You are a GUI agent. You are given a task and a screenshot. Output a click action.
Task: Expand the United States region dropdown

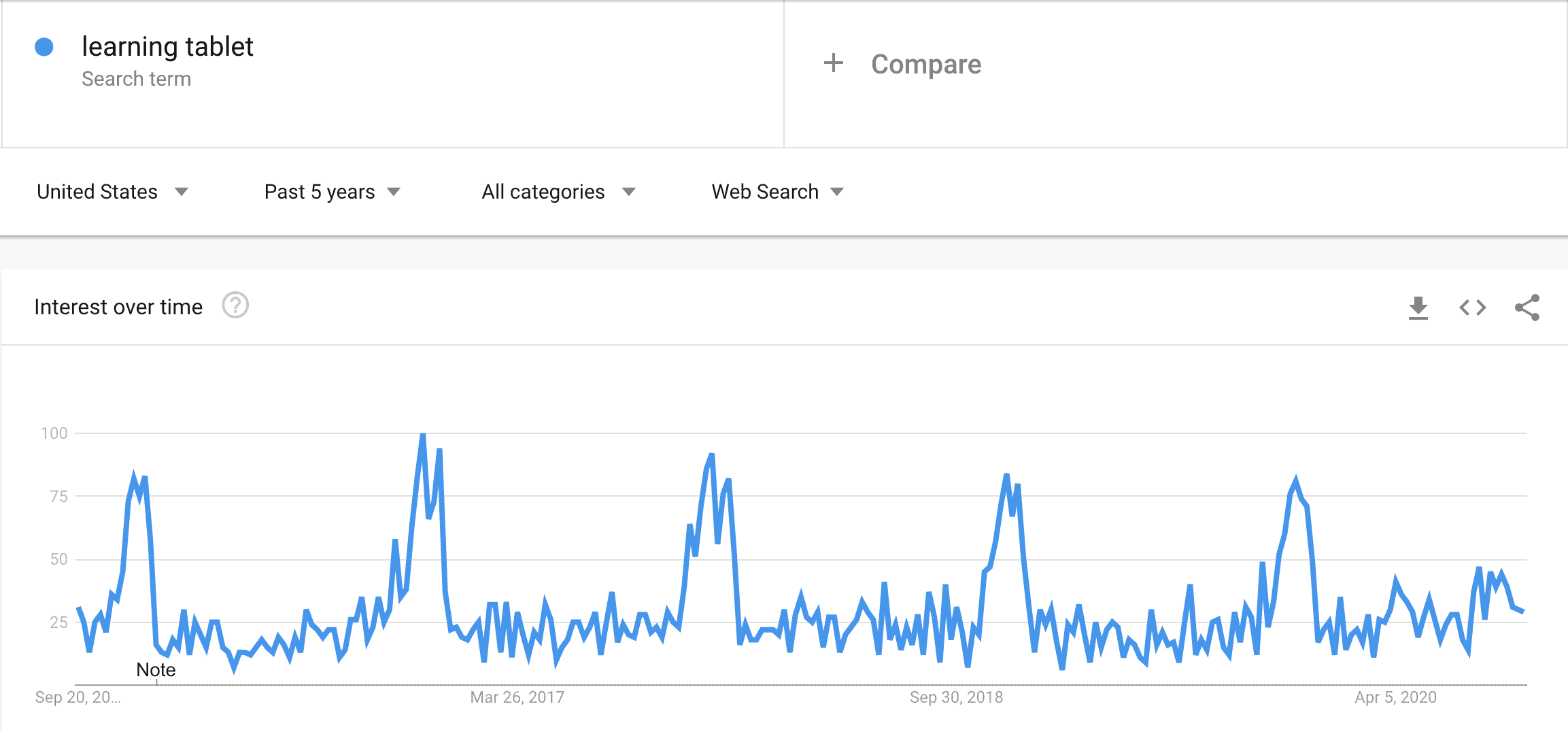pyautogui.click(x=112, y=192)
